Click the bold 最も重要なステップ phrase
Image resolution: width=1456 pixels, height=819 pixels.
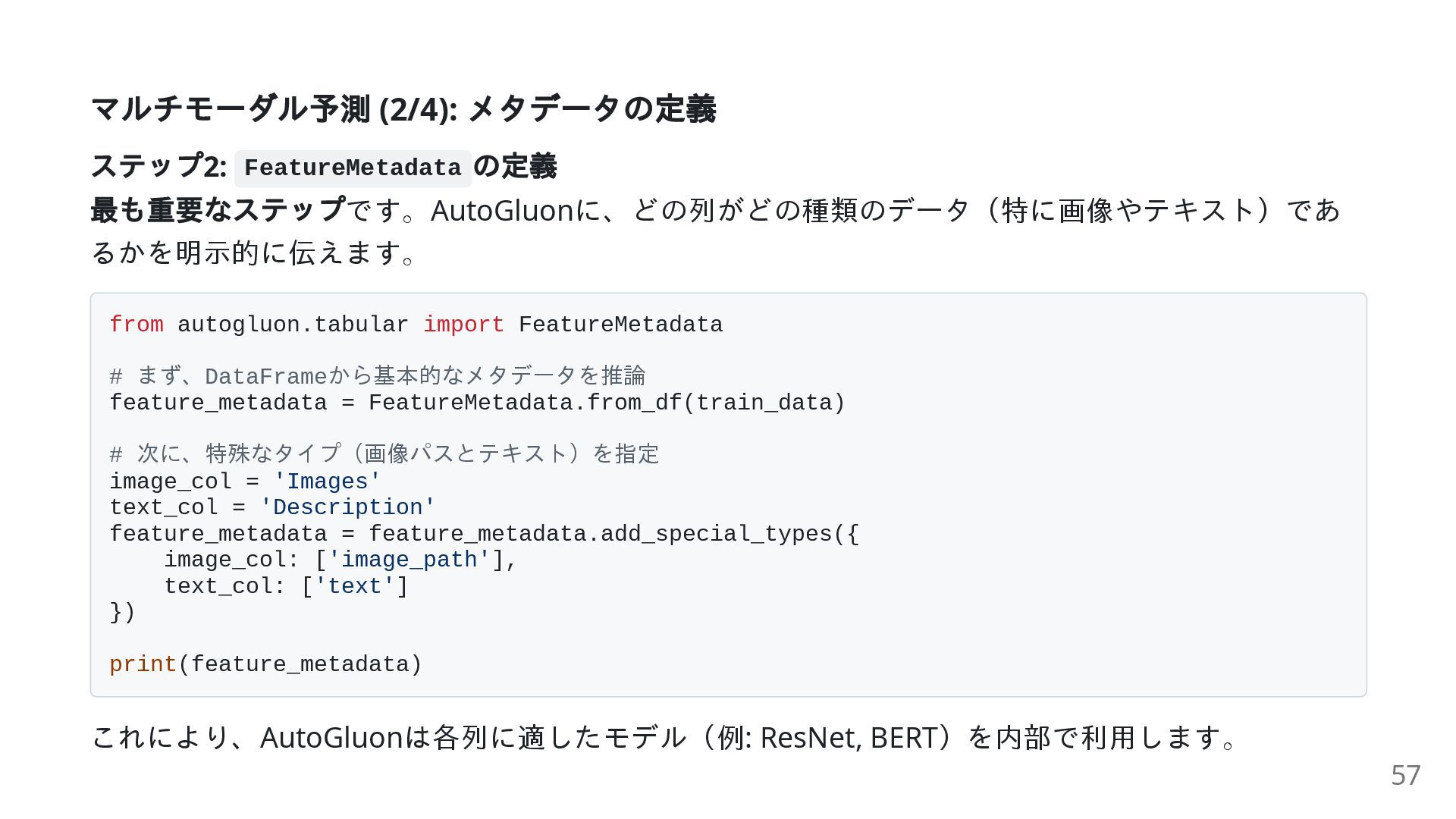[x=218, y=210]
